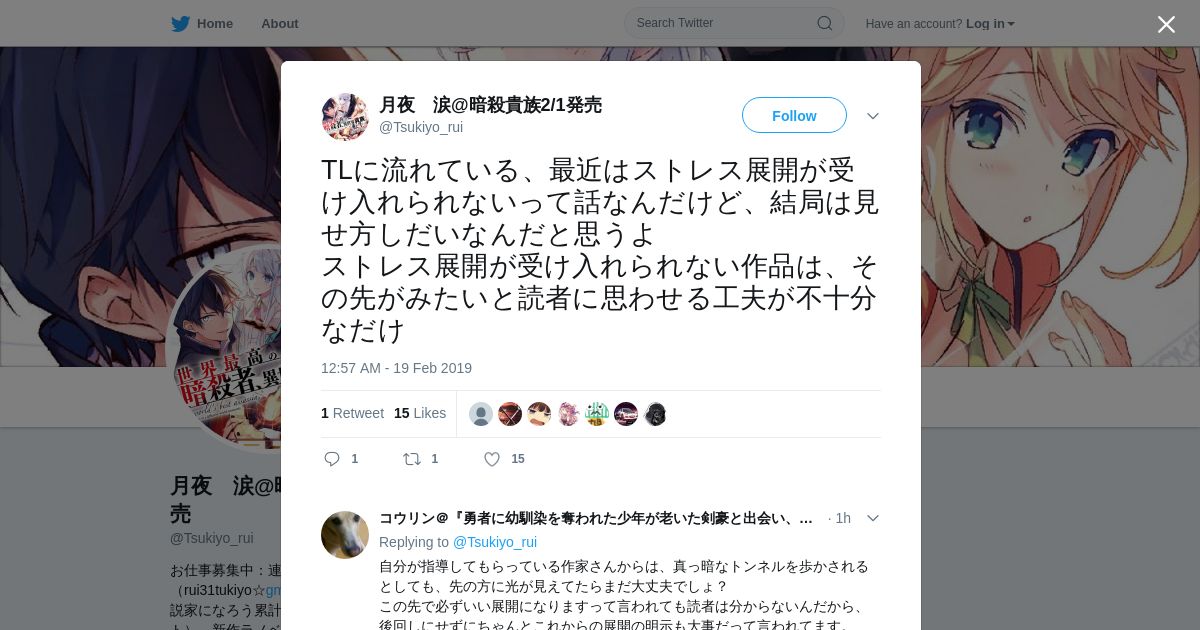Click the retweet arrows icon
This screenshot has height=630, width=1200.
click(412, 459)
